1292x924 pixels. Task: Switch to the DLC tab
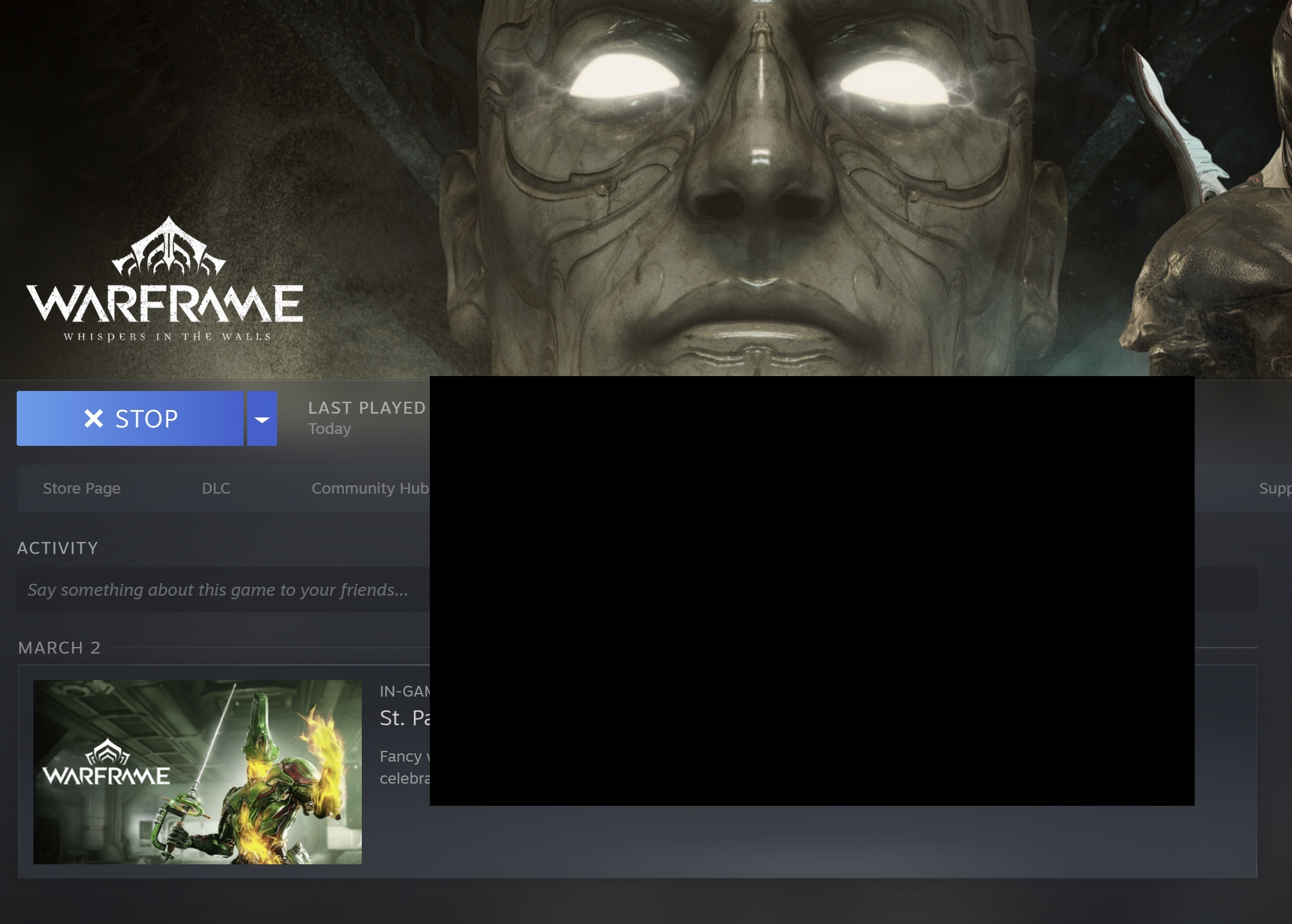pos(216,488)
